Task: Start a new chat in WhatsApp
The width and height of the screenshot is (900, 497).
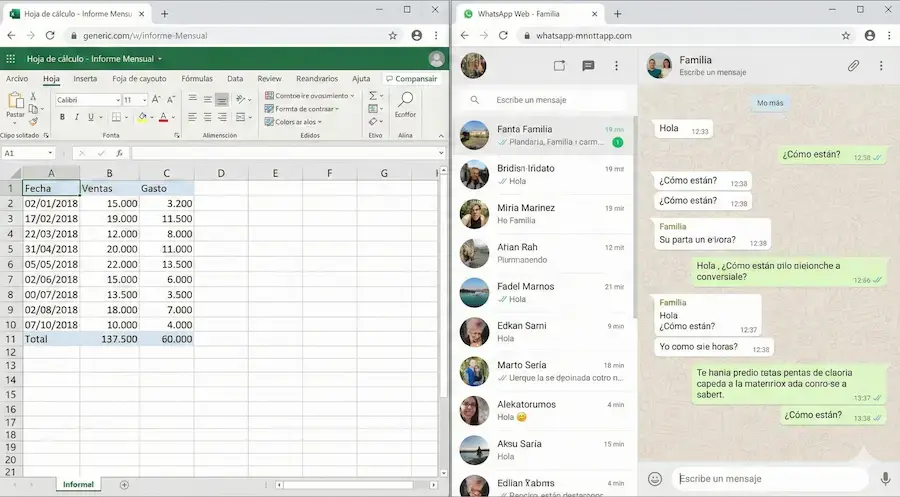Action: (588, 66)
